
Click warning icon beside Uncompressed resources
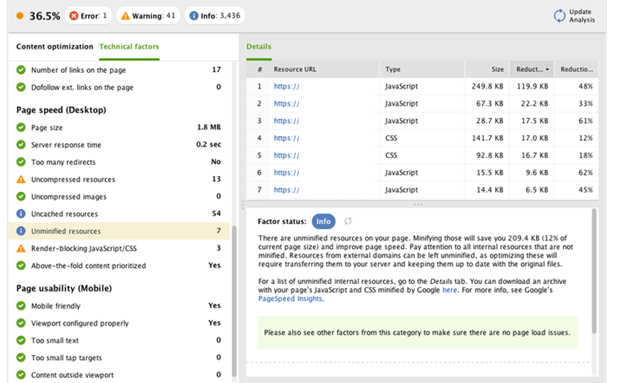tap(21, 179)
